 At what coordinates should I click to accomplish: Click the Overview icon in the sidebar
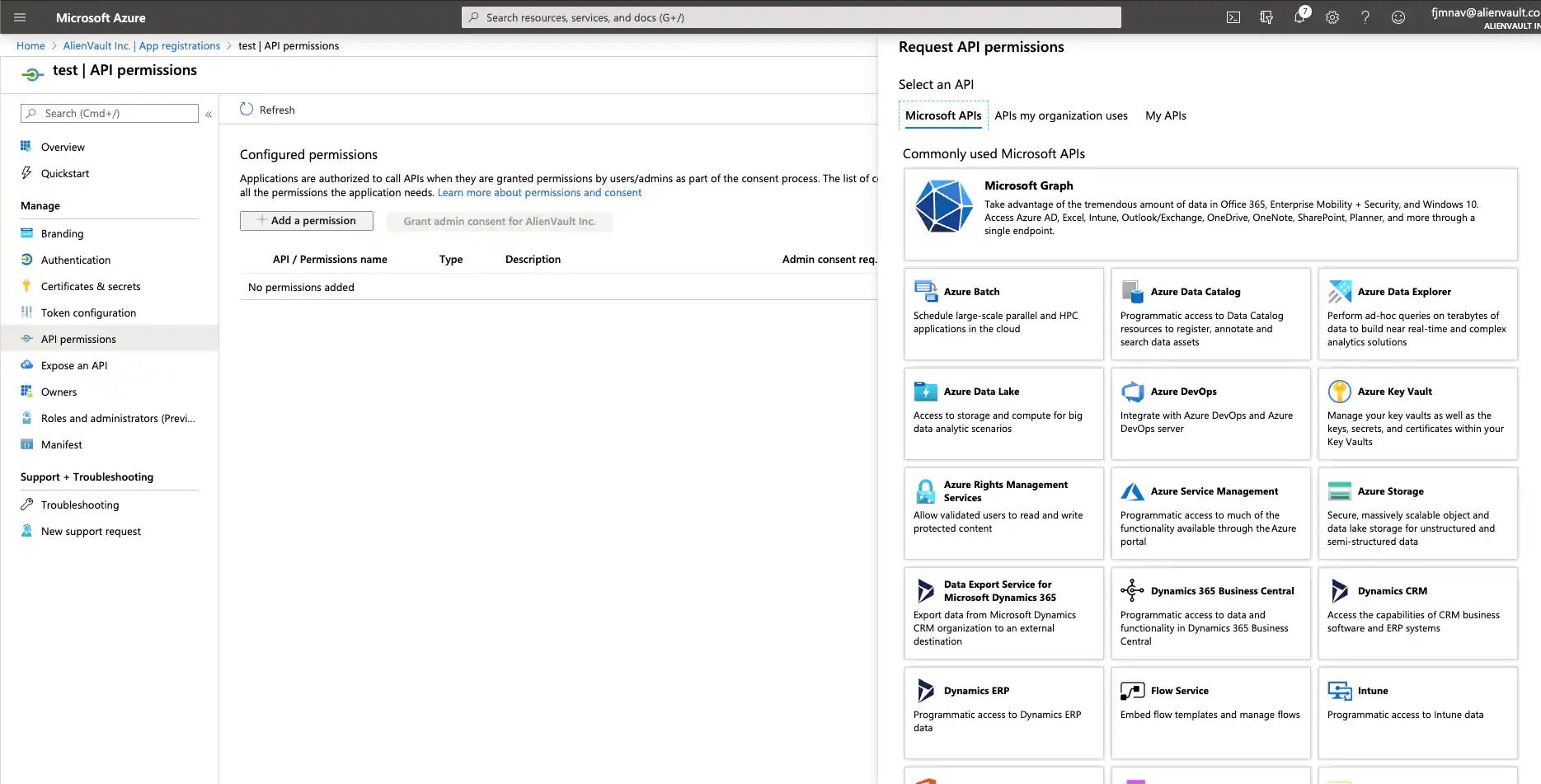[26, 147]
